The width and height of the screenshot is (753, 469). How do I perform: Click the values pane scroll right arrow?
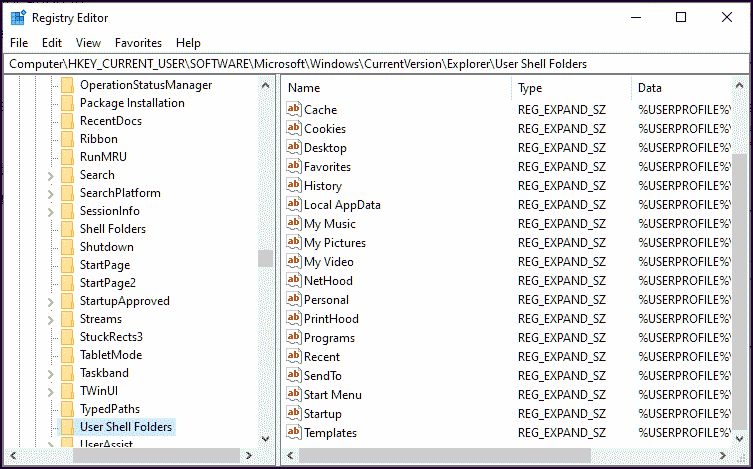[723, 455]
